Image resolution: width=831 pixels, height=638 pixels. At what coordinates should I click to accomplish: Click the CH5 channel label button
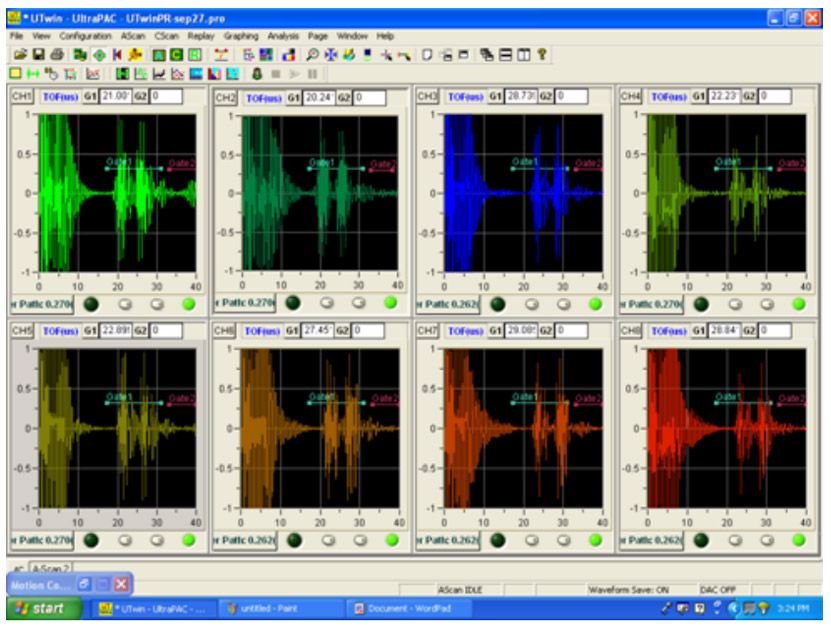pyautogui.click(x=22, y=330)
